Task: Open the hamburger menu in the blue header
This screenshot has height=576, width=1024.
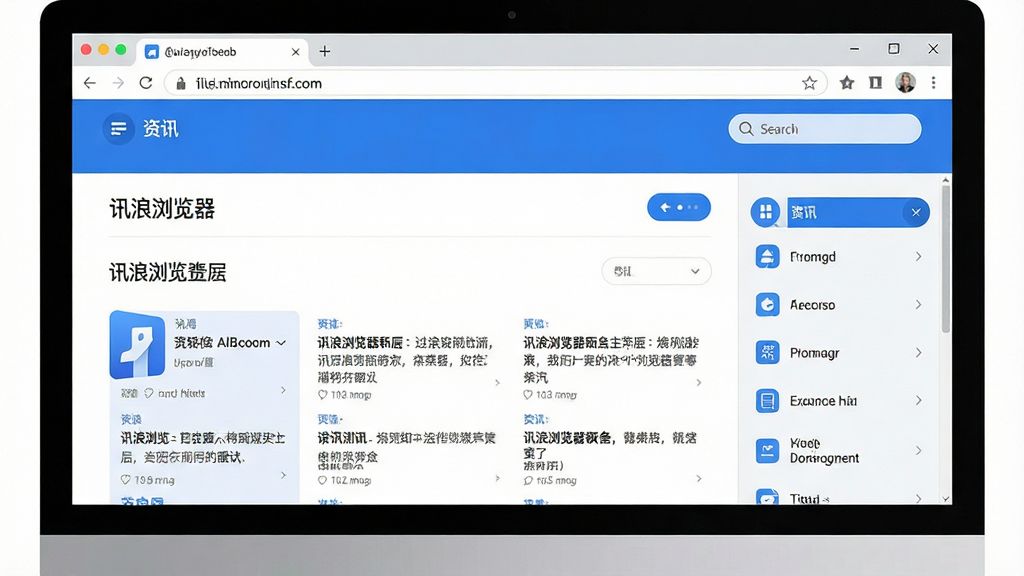Action: [x=118, y=129]
